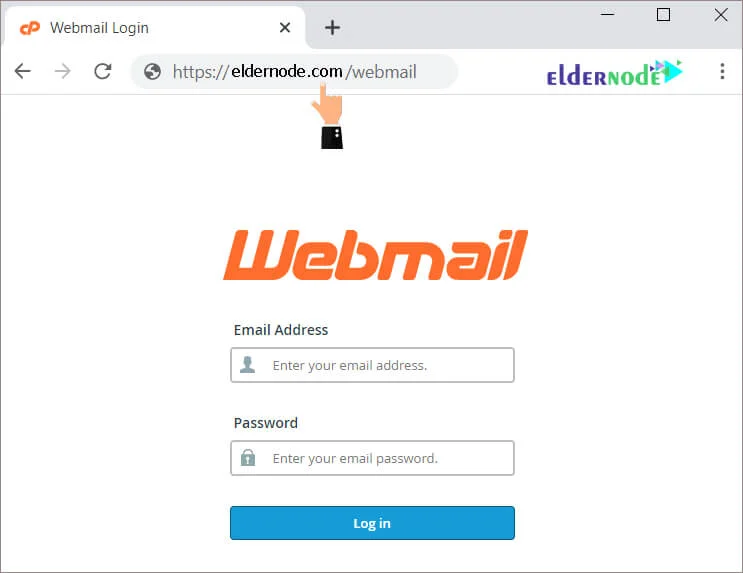The image size is (743, 573).
Task: Close the Webmail Login tab
Action: (285, 27)
